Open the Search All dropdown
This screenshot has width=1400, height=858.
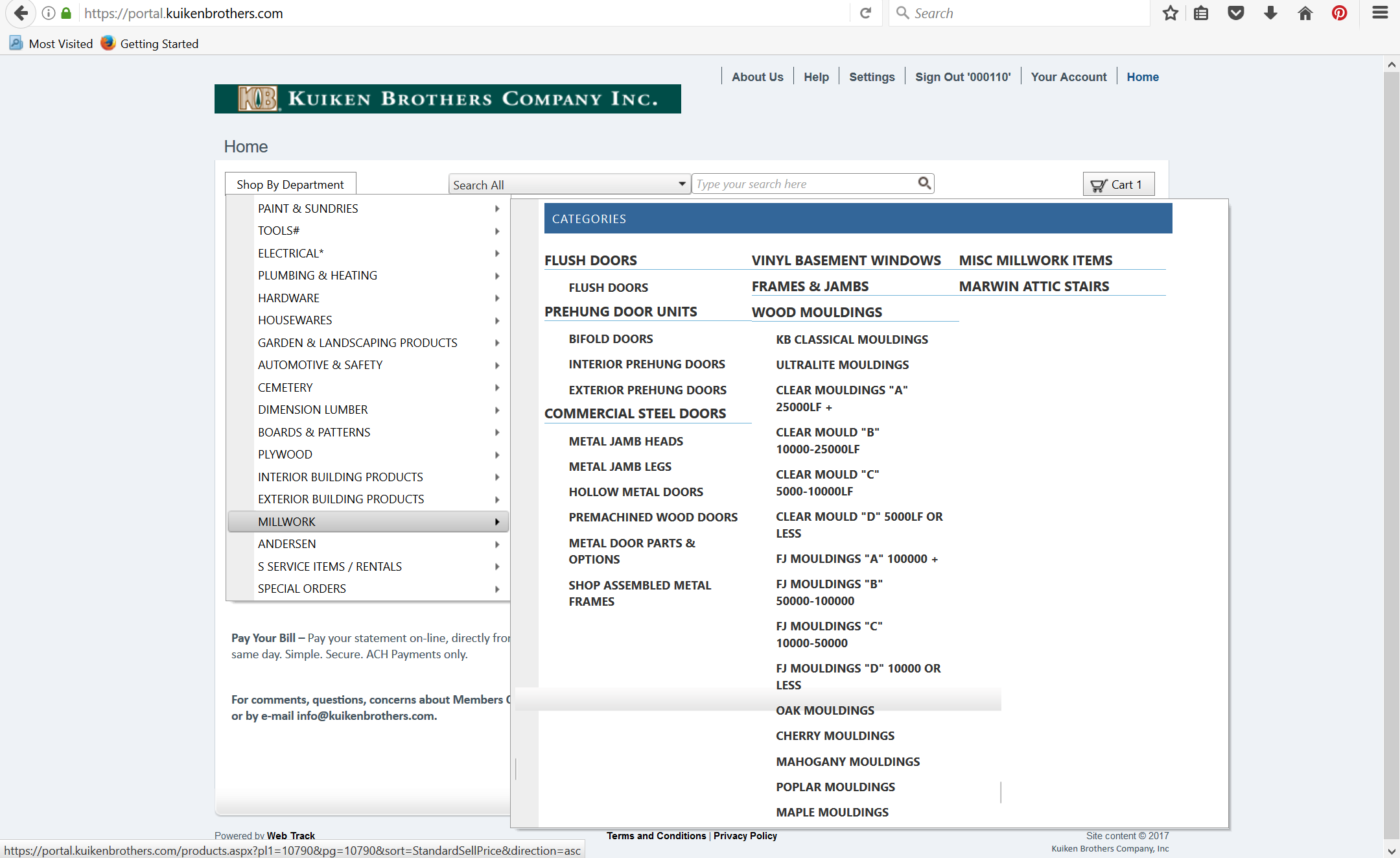click(569, 184)
